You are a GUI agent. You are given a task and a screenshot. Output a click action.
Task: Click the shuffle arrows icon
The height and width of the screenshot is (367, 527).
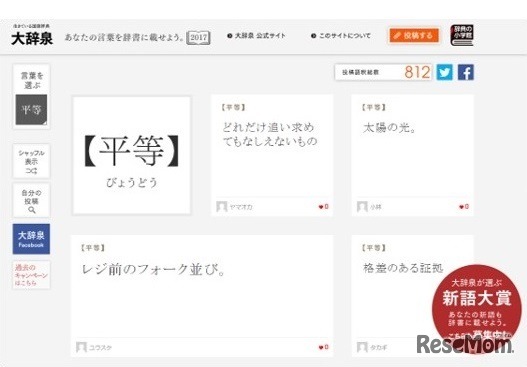(31, 171)
